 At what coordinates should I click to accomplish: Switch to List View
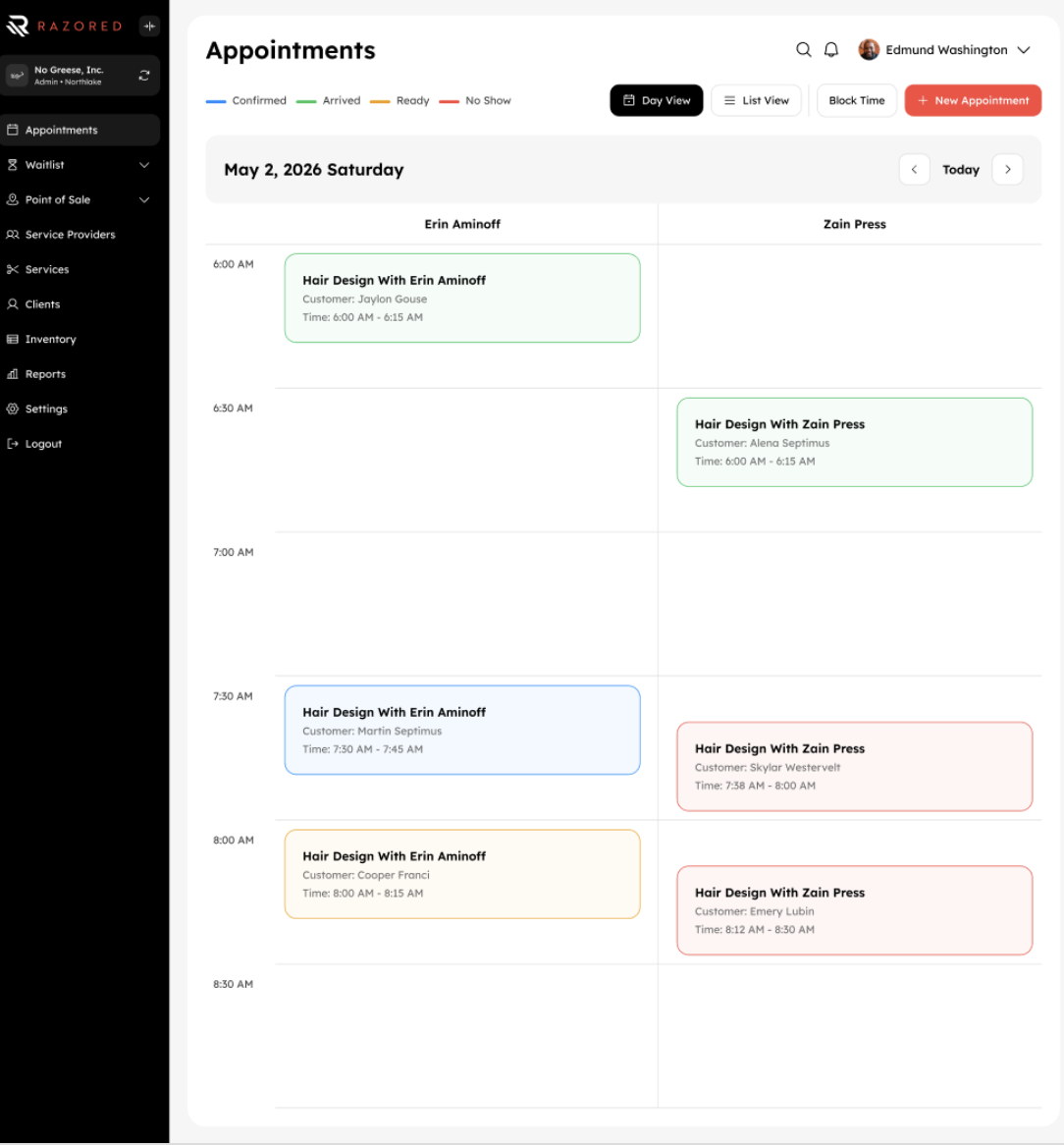tap(756, 101)
